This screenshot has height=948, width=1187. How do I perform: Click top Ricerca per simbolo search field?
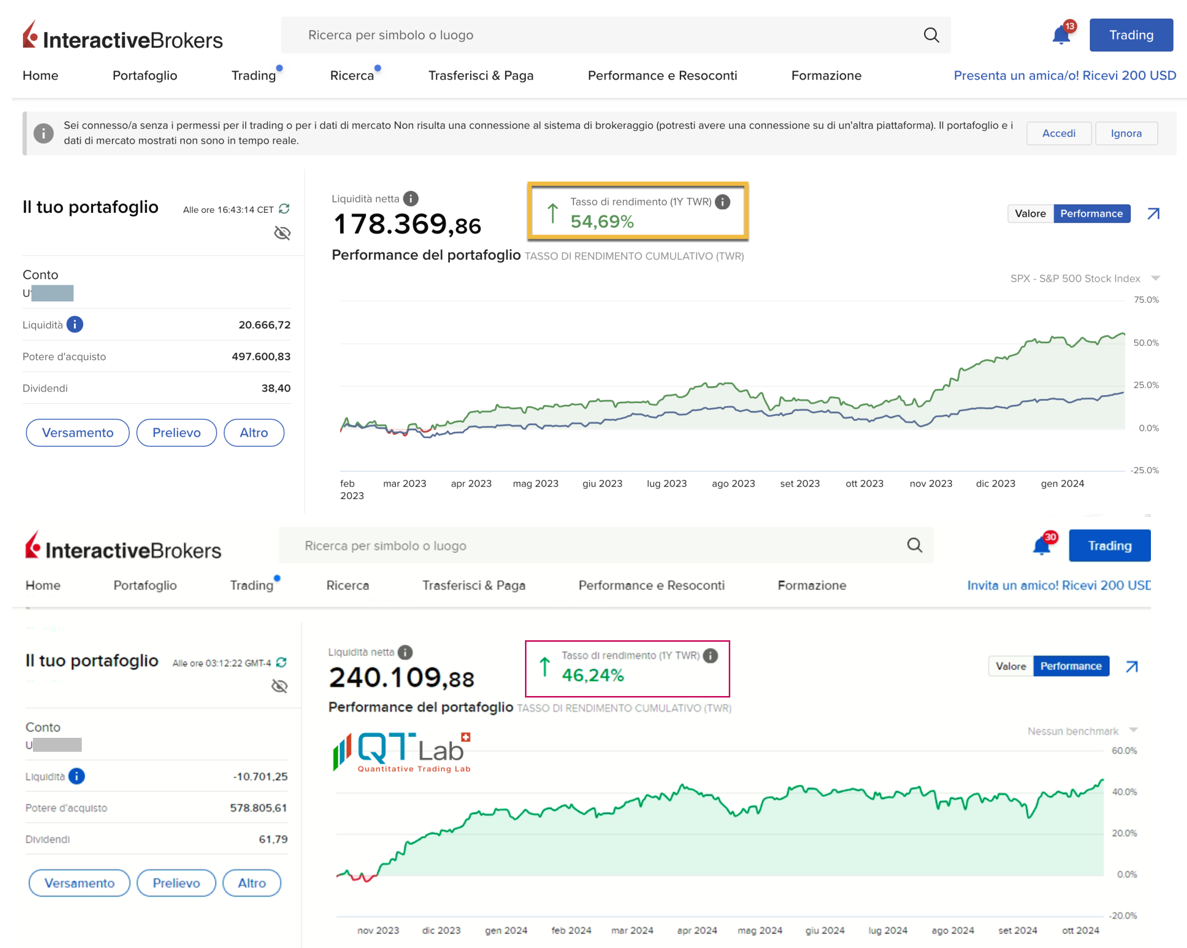point(600,35)
